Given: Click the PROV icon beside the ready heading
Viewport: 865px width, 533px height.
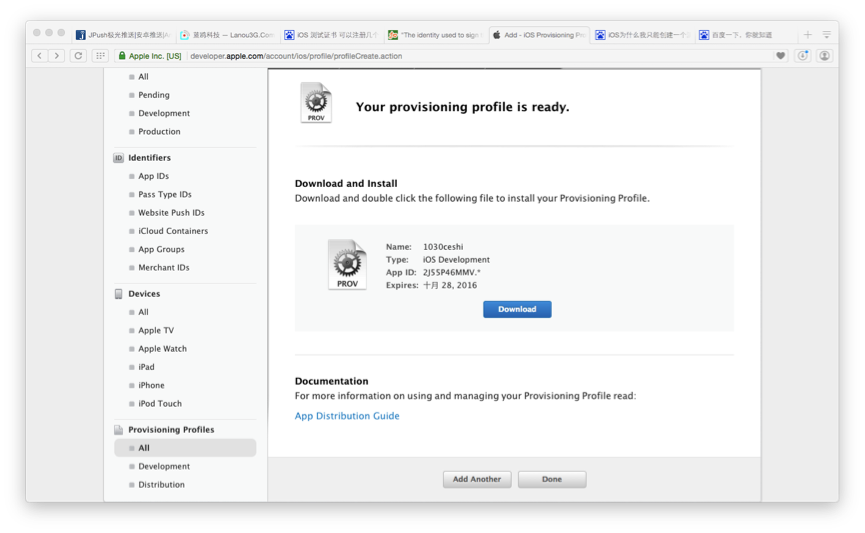Looking at the screenshot, I should [x=316, y=103].
